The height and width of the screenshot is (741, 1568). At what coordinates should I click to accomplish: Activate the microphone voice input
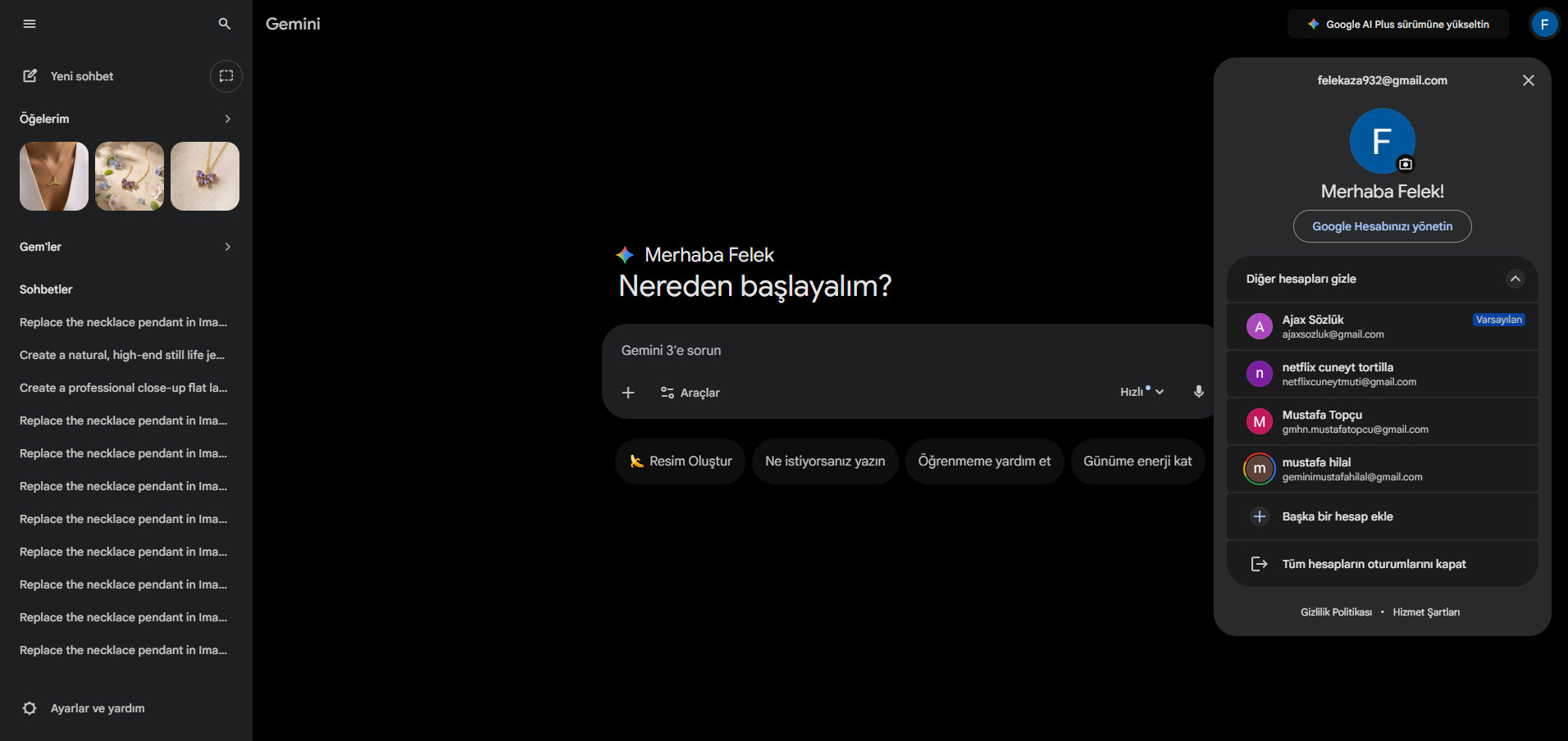[x=1198, y=392]
